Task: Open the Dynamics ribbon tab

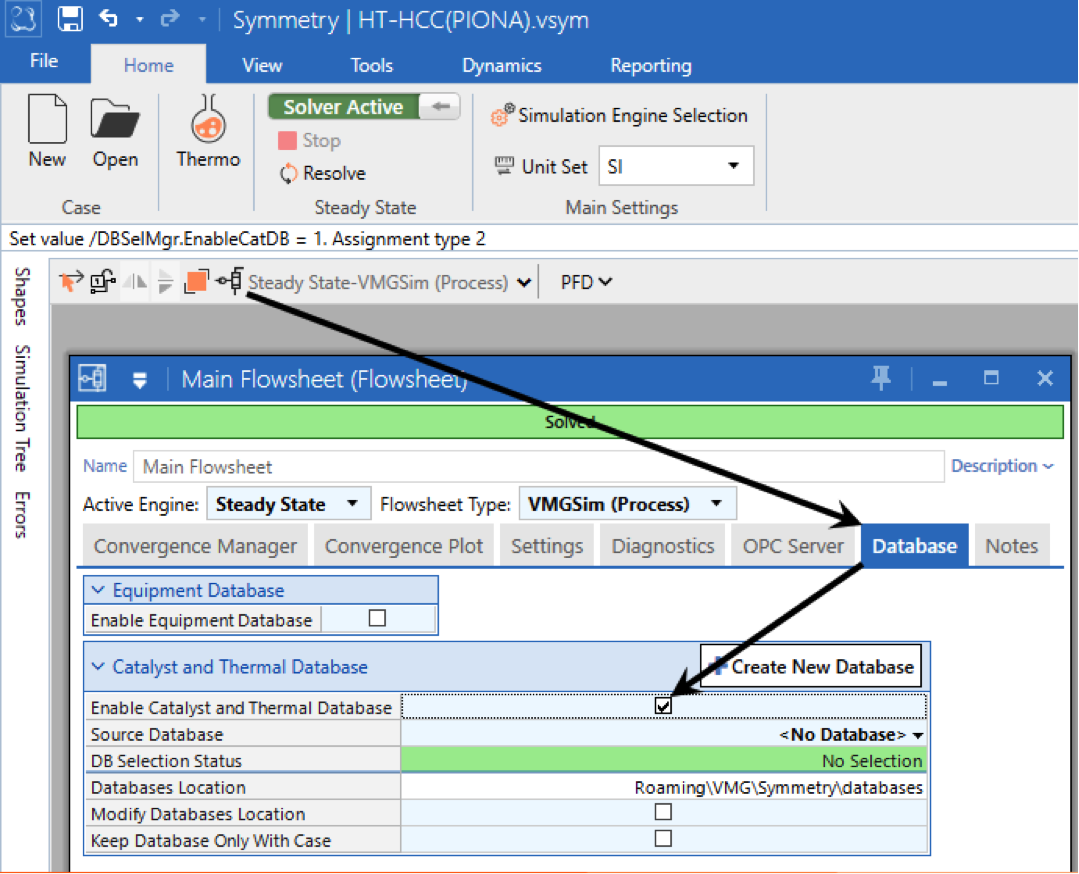Action: (502, 65)
